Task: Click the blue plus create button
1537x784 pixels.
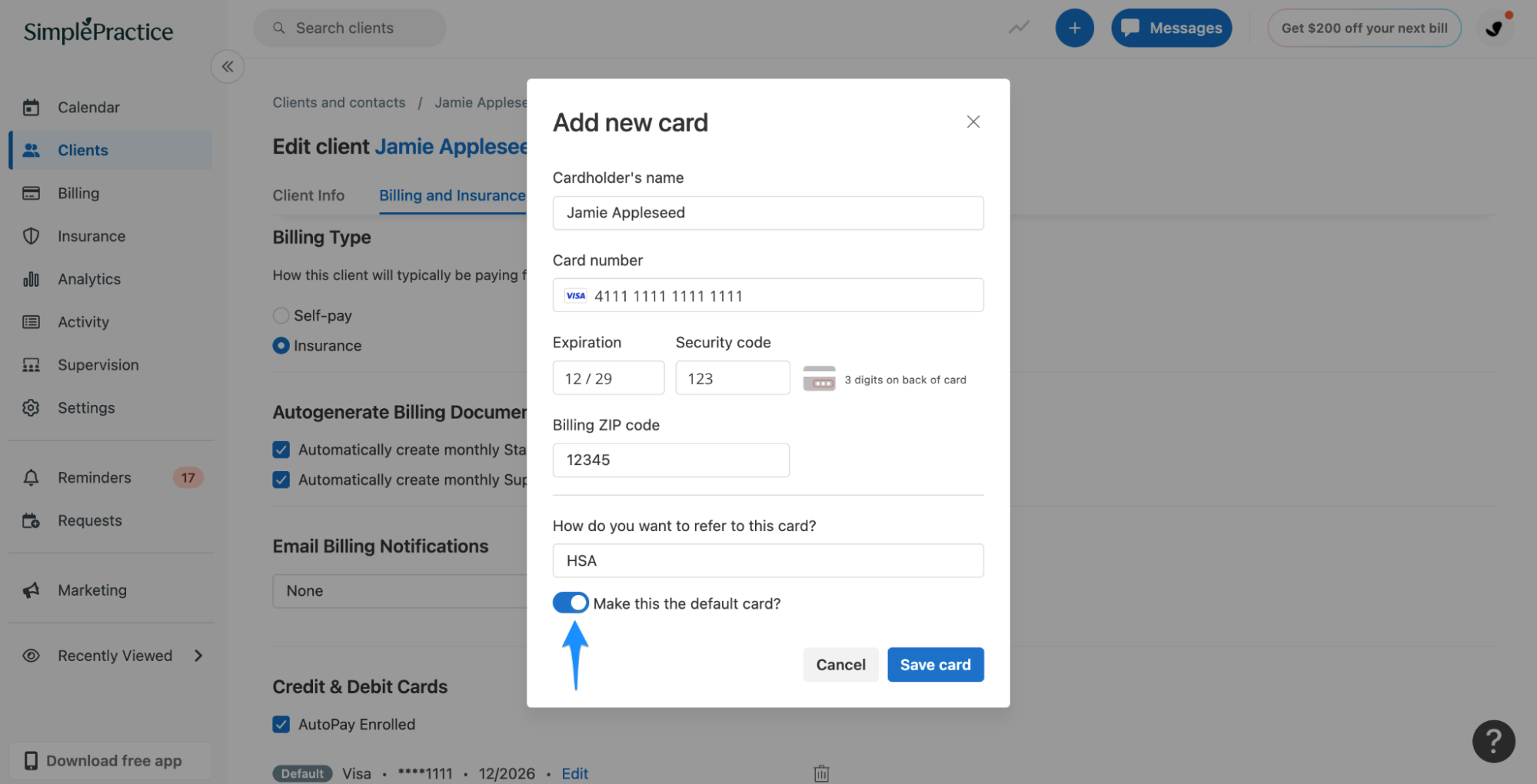Action: tap(1074, 28)
